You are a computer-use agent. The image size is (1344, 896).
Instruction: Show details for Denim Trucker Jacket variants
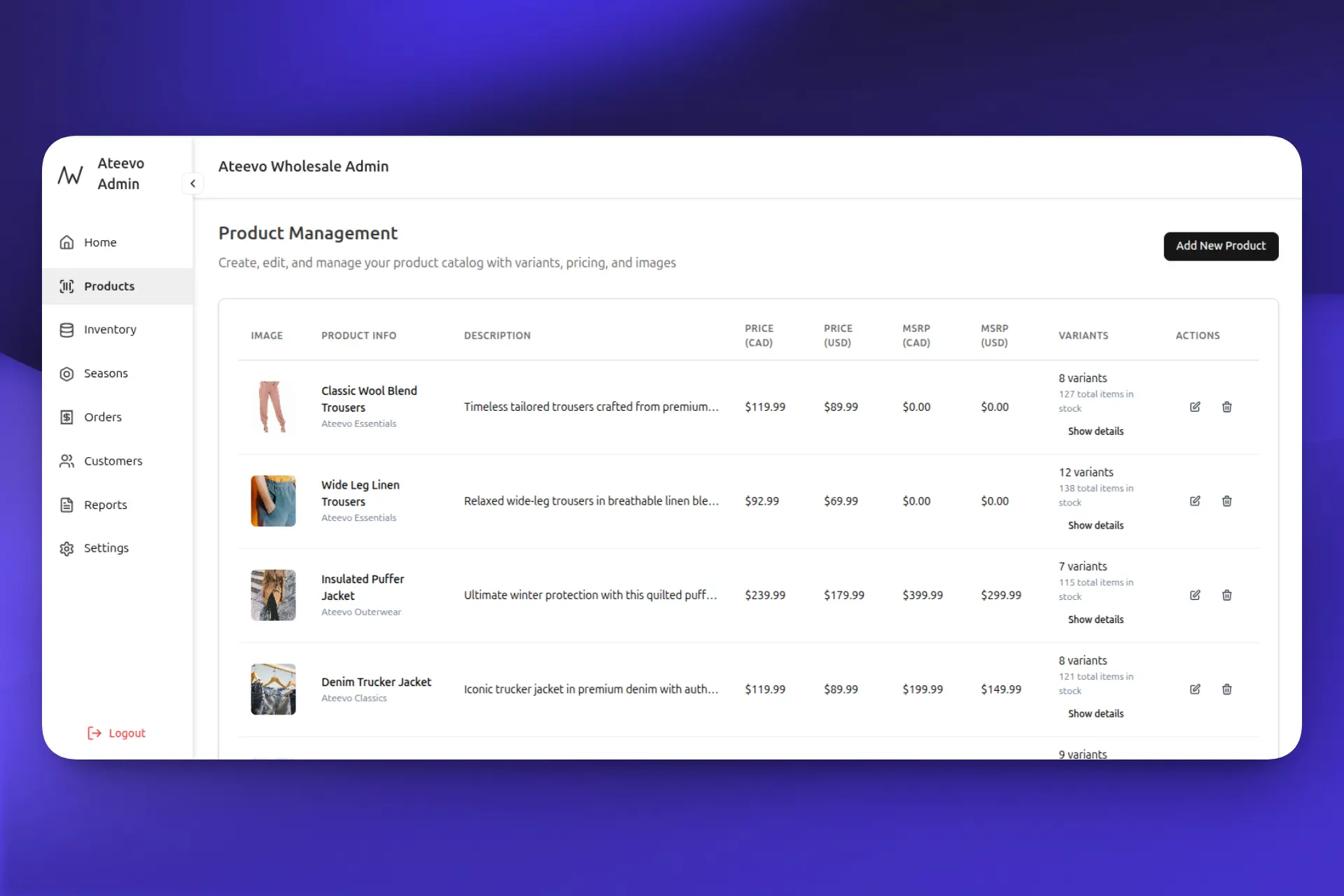pos(1095,714)
